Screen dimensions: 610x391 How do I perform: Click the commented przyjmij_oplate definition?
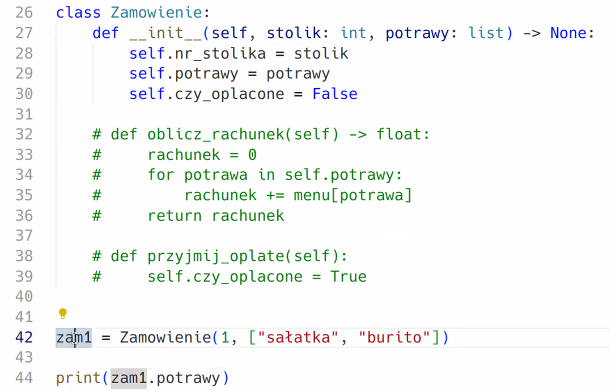click(220, 256)
